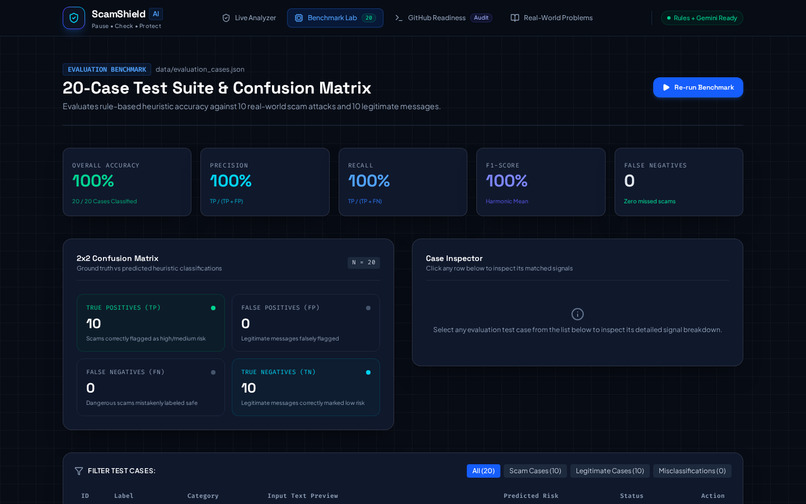Click the AI badge beside ScamShield
Image resolution: width=806 pixels, height=504 pixels.
tap(156, 14)
